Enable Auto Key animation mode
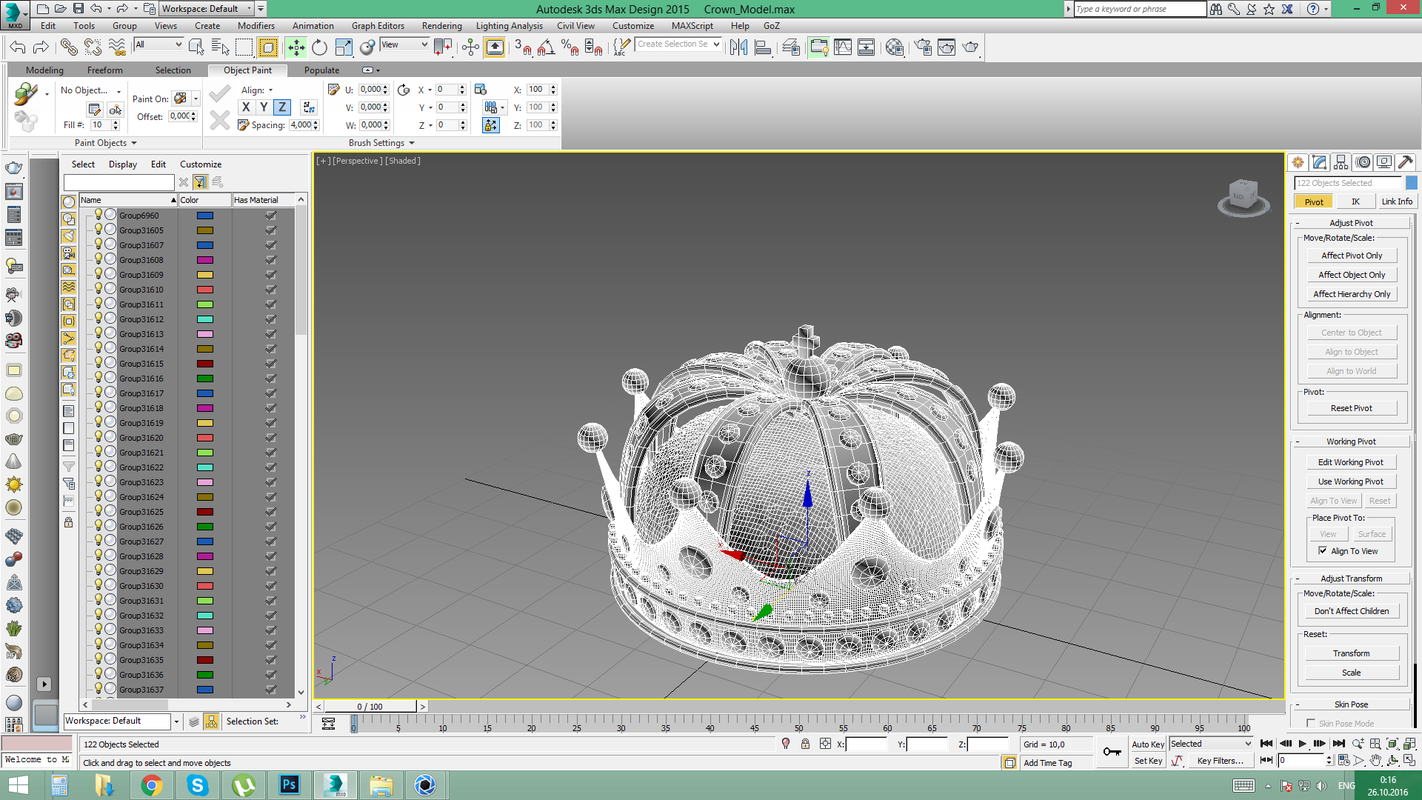1422x800 pixels. click(x=1147, y=744)
